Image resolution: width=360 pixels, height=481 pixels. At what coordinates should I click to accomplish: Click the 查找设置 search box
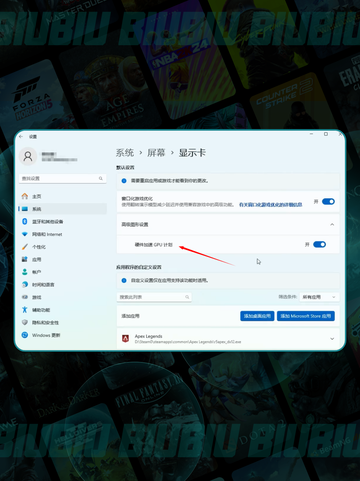[x=62, y=179]
